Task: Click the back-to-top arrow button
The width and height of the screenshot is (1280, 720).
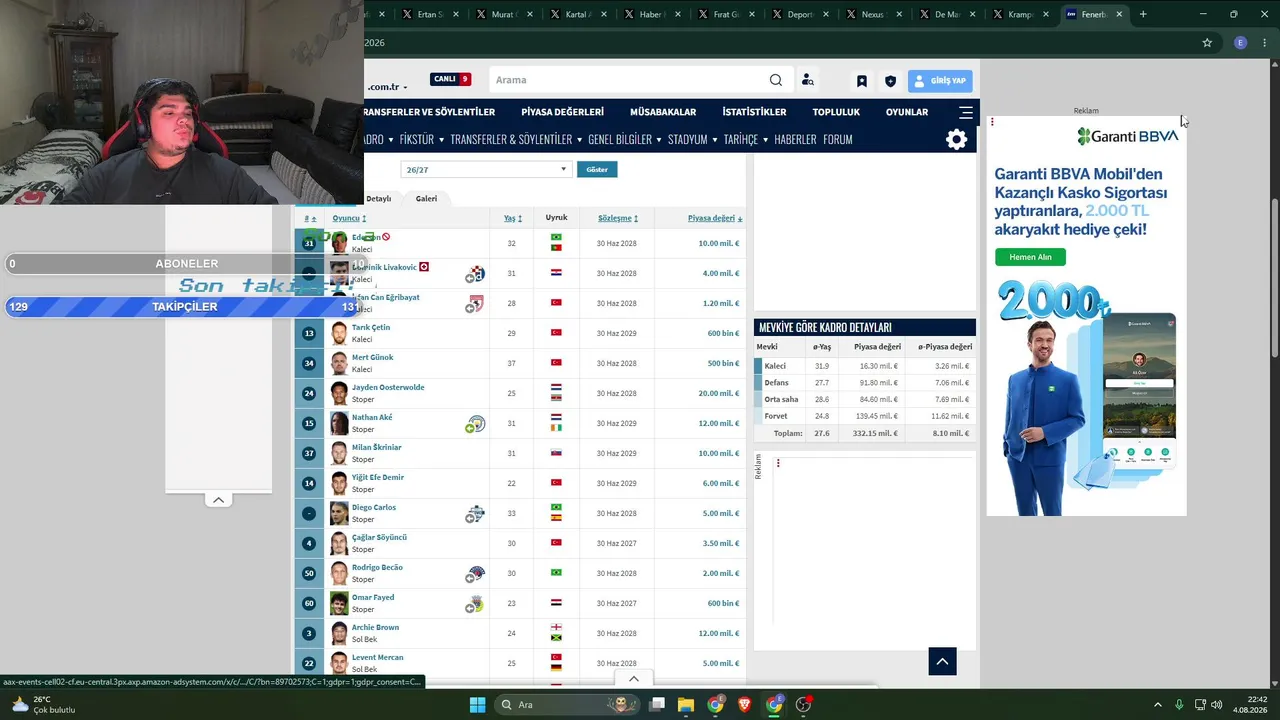Action: 942,661
